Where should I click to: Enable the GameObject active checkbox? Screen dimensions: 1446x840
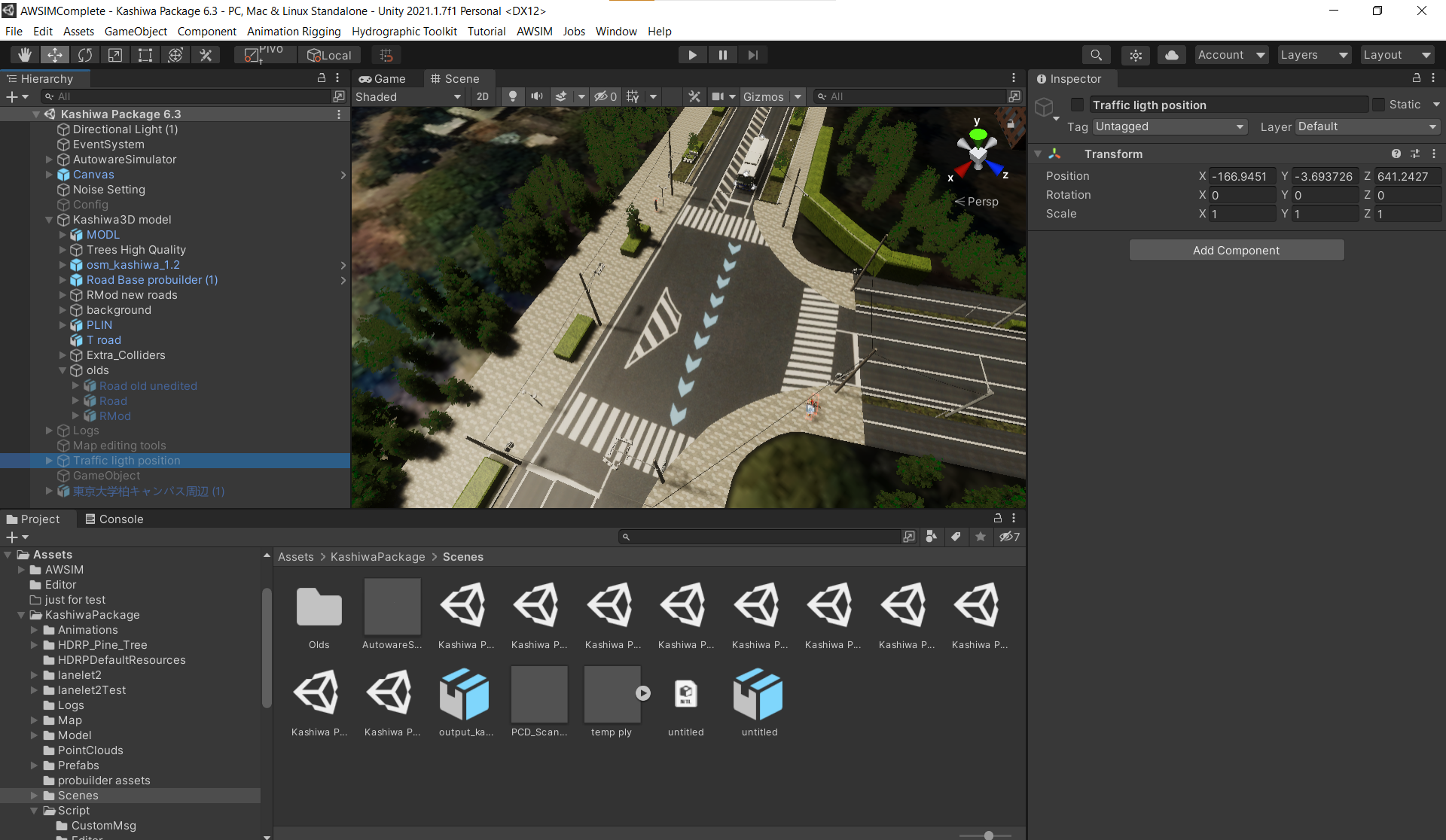(1078, 105)
